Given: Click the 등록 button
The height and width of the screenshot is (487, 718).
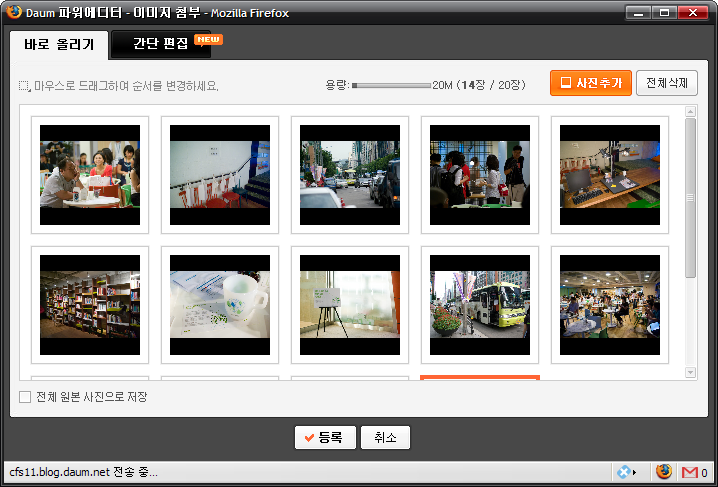Looking at the screenshot, I should click(x=325, y=438).
